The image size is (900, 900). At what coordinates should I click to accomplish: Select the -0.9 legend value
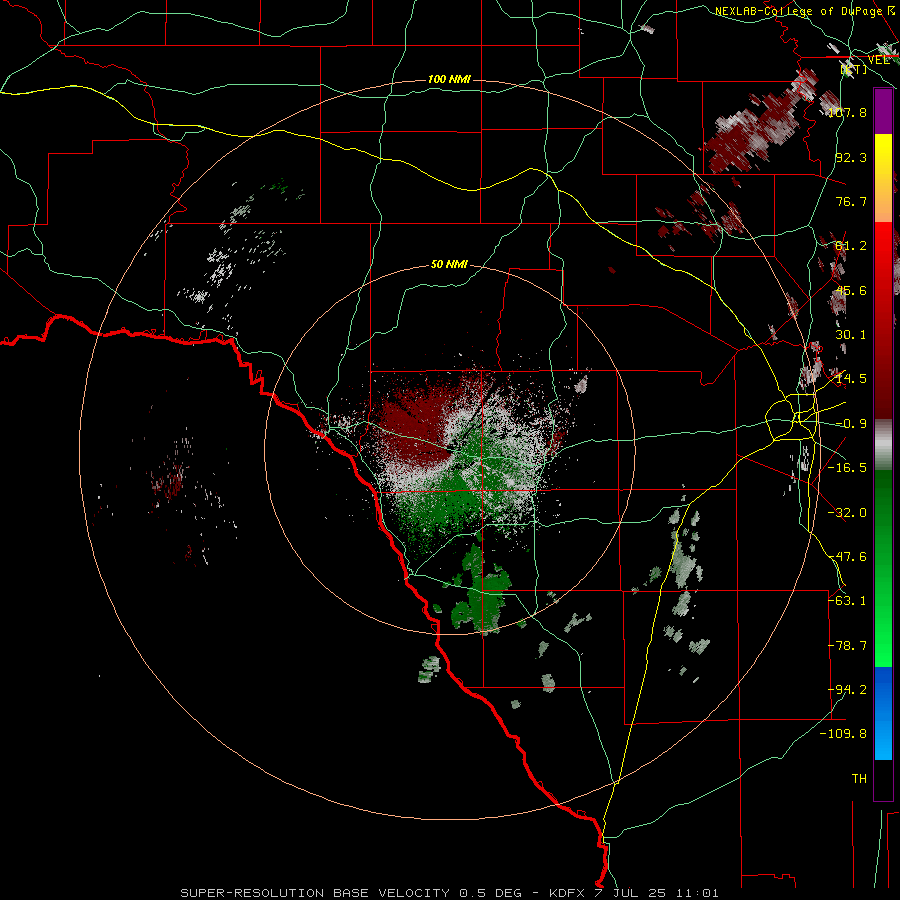click(851, 424)
